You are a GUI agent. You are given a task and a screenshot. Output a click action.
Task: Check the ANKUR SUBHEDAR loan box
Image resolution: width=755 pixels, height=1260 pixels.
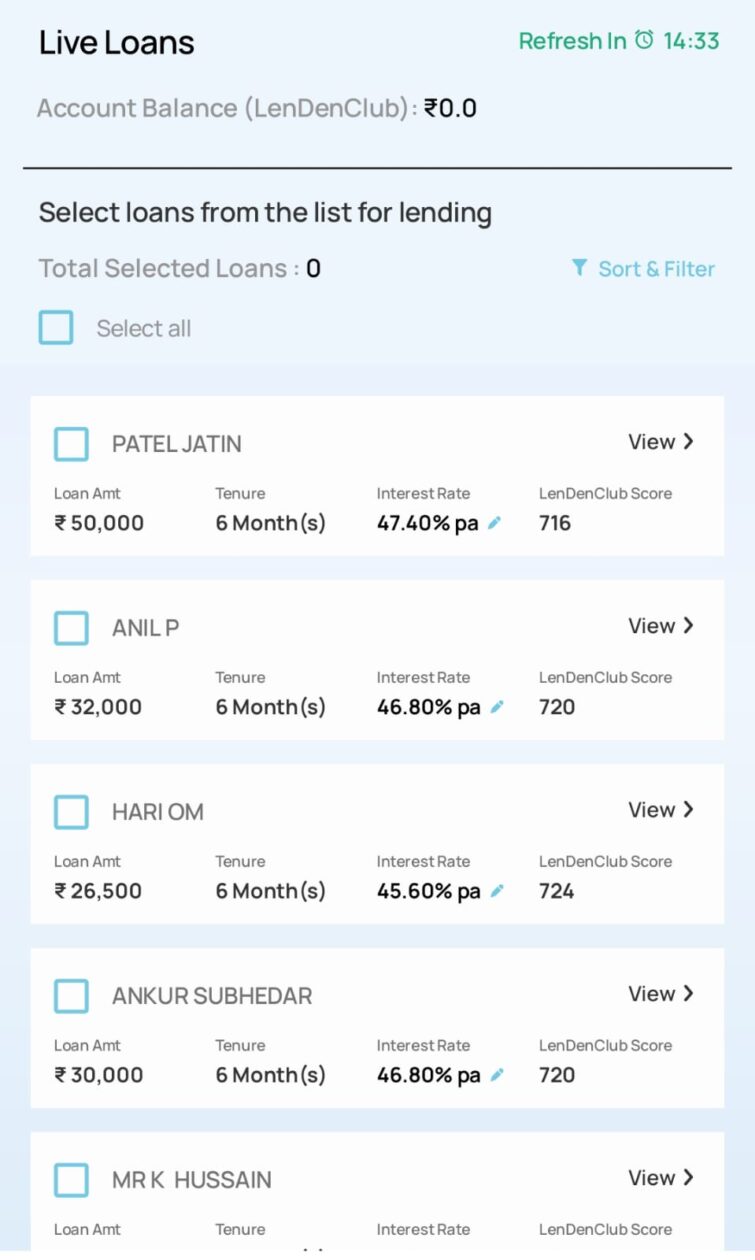[71, 996]
